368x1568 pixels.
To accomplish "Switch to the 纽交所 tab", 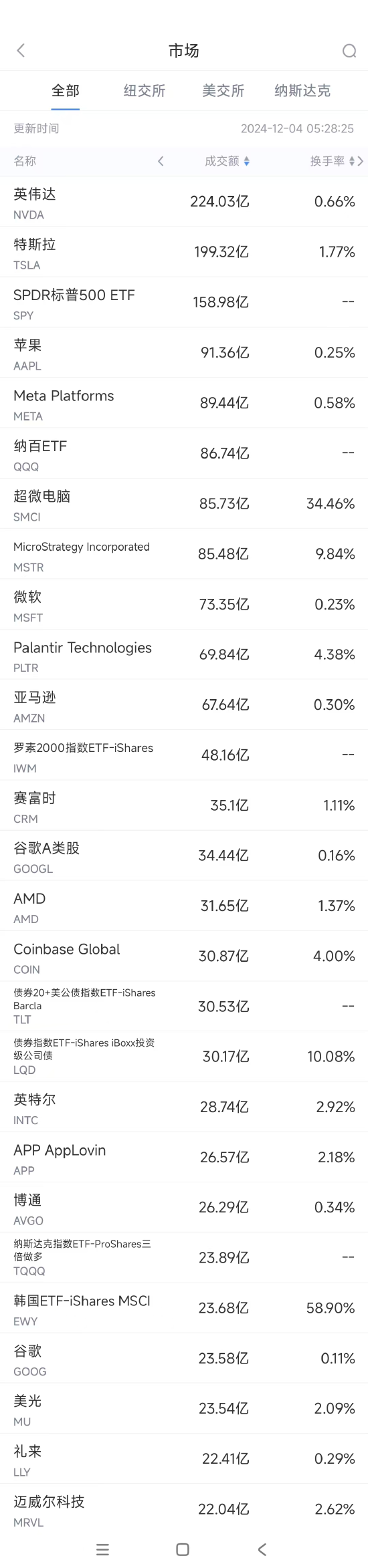I will [145, 91].
